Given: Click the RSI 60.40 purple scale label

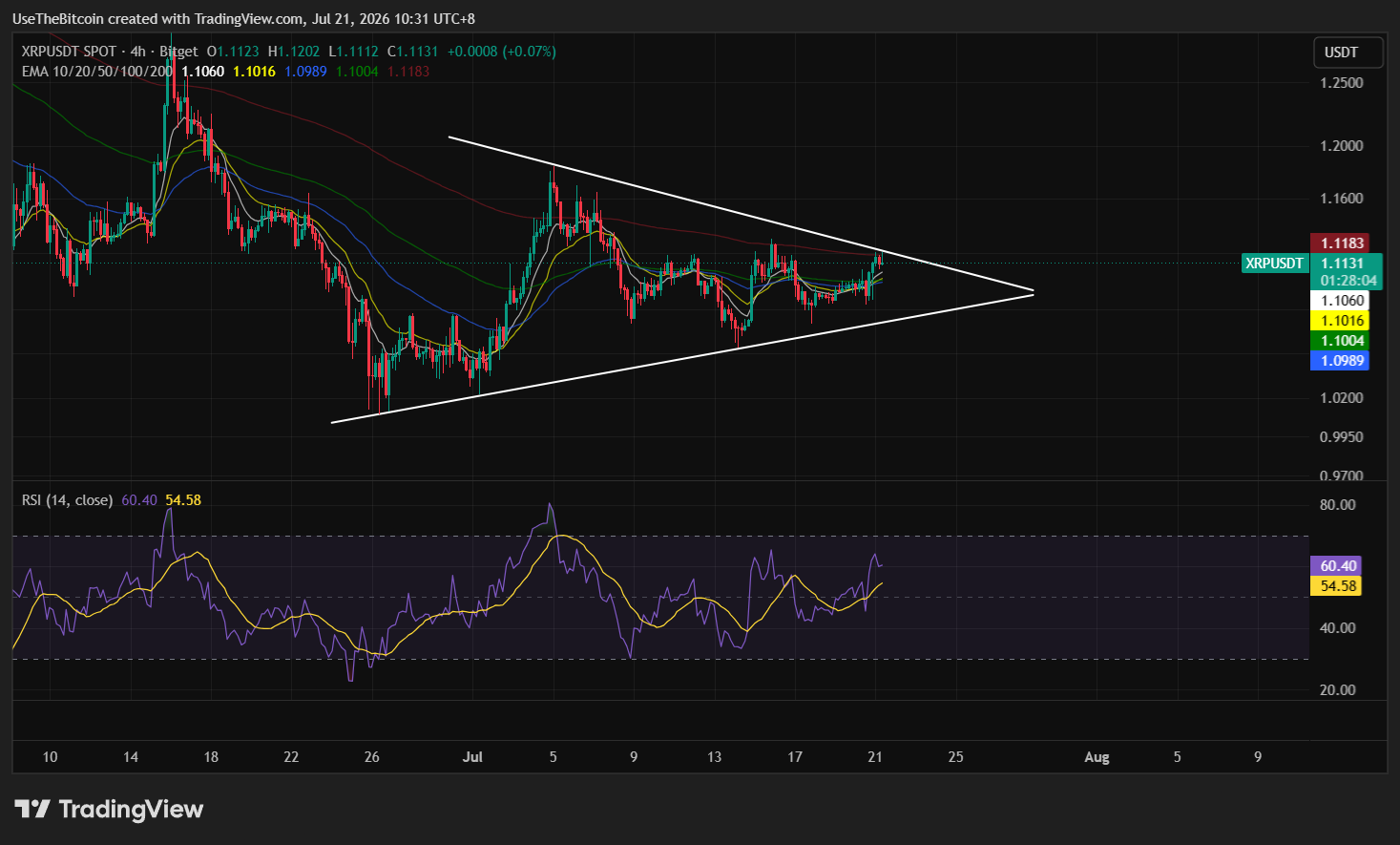Looking at the screenshot, I should pos(1336,566).
